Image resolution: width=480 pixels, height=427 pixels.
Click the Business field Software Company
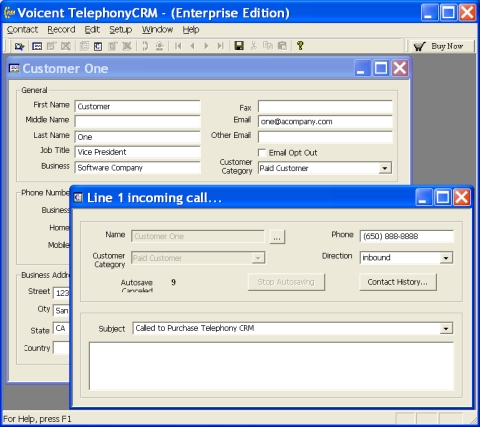137,168
